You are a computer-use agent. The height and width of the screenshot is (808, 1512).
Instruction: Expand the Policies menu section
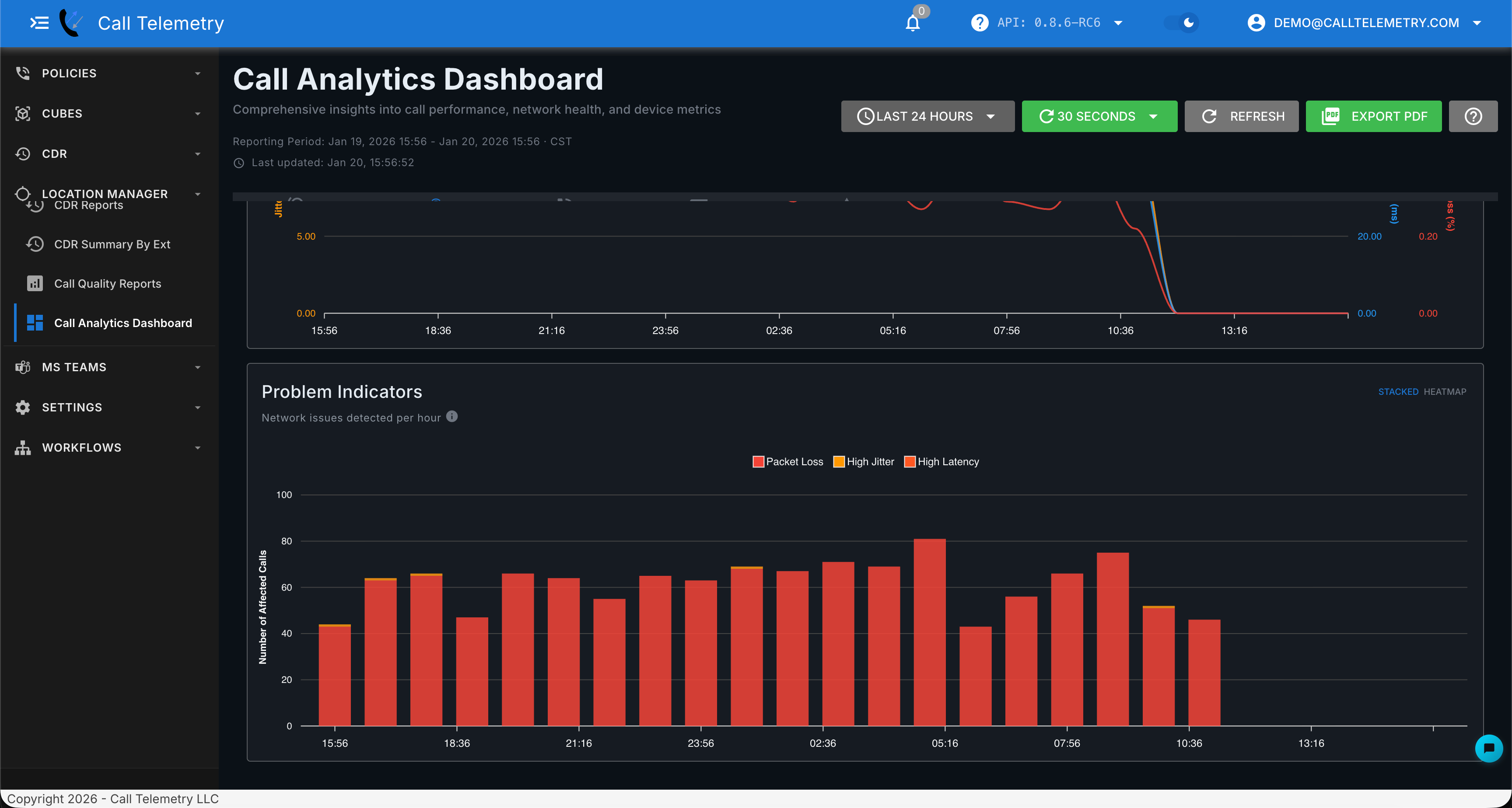[x=198, y=73]
